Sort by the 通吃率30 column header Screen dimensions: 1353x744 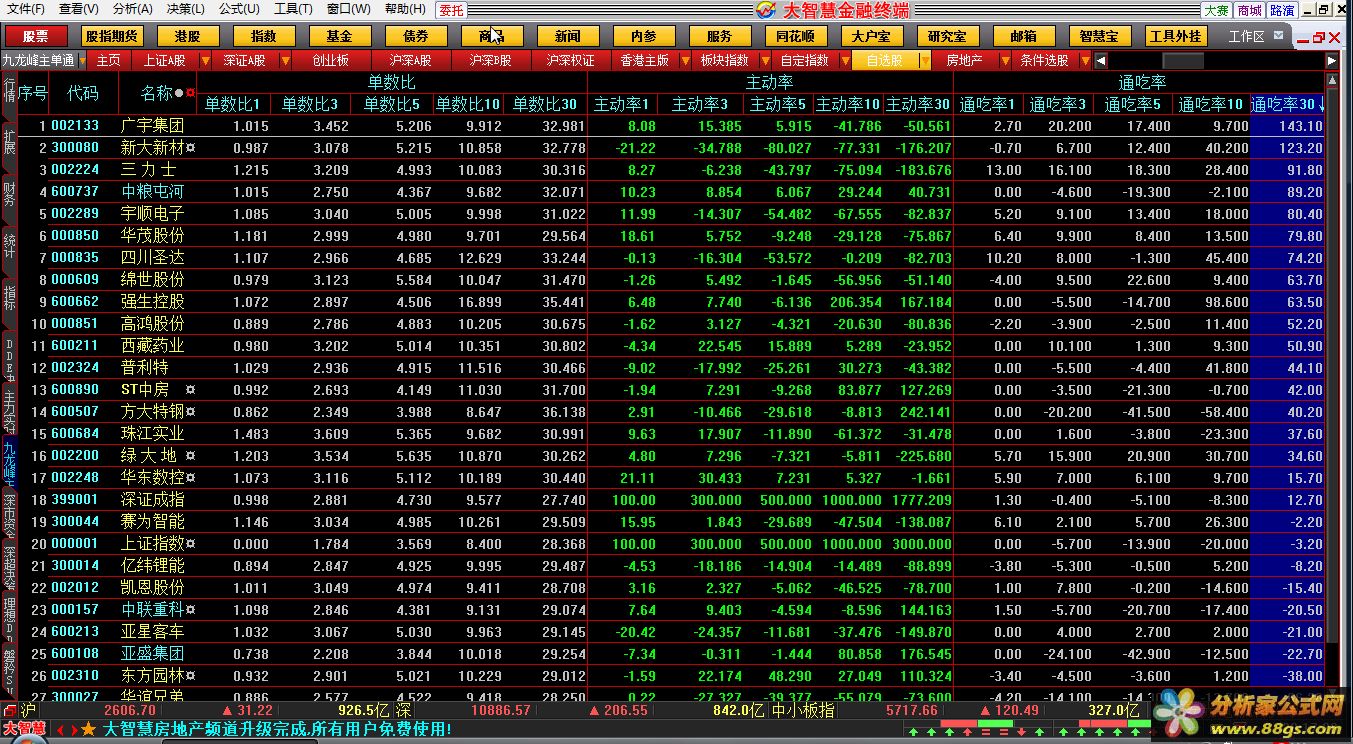click(1287, 103)
